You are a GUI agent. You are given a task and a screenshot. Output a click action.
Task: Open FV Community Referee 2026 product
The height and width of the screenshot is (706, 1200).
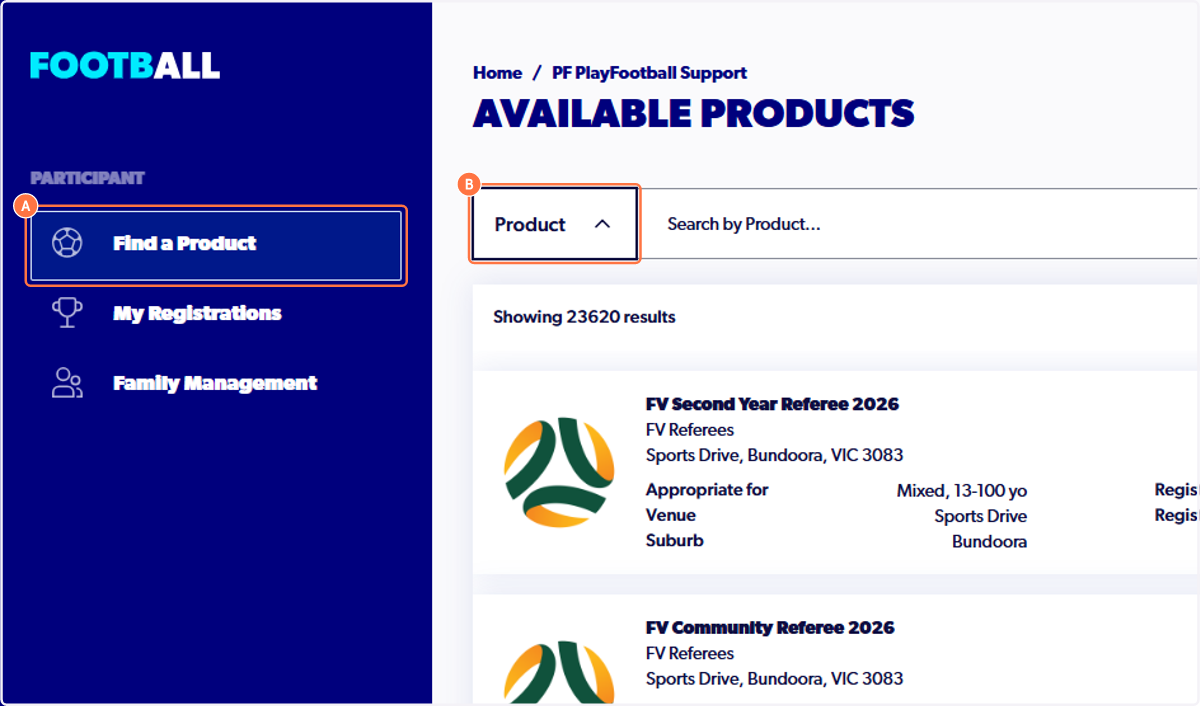tap(770, 628)
